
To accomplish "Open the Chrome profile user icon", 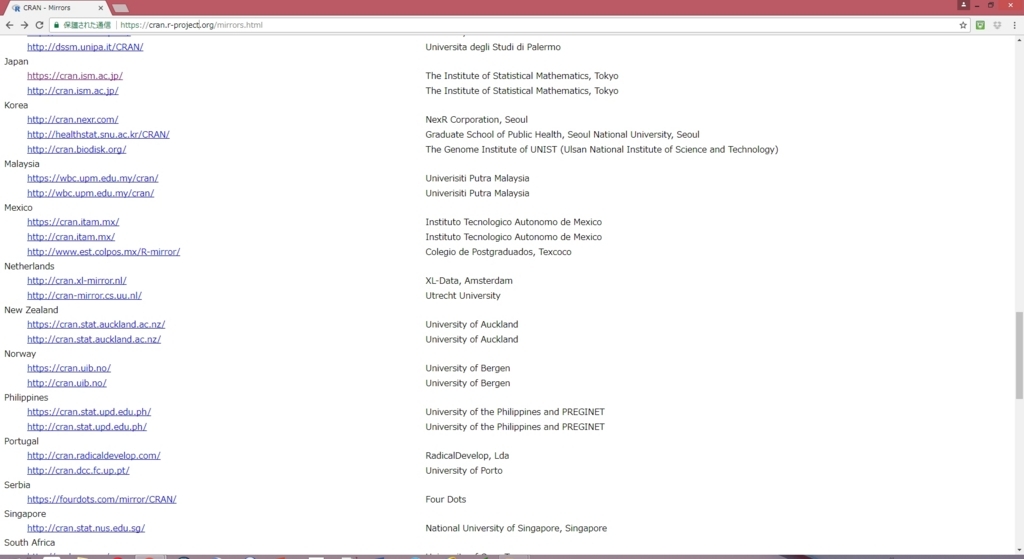I will pos(963,5).
